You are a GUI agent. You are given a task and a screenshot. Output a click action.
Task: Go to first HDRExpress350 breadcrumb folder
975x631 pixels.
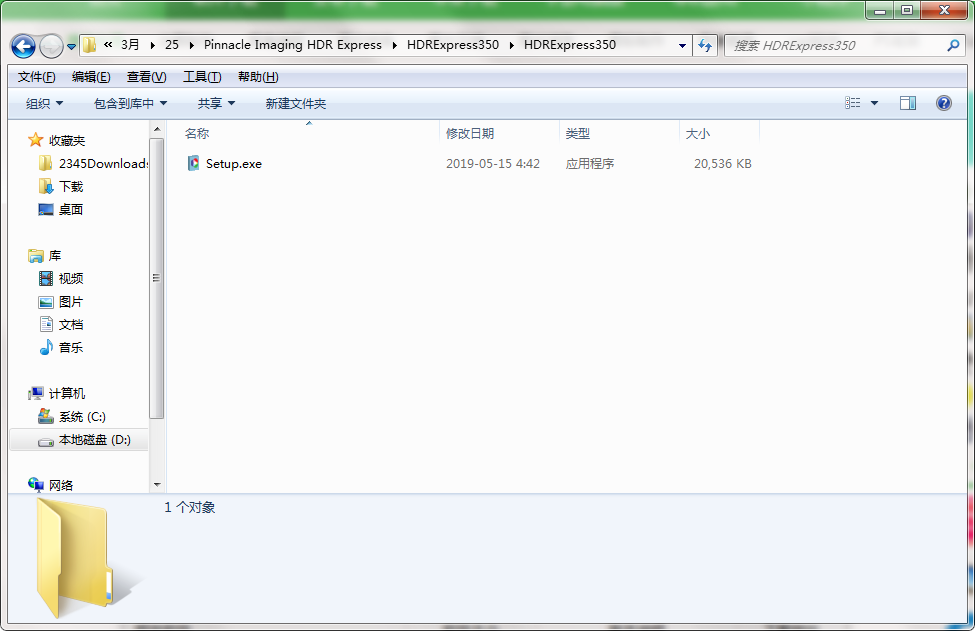pos(453,45)
